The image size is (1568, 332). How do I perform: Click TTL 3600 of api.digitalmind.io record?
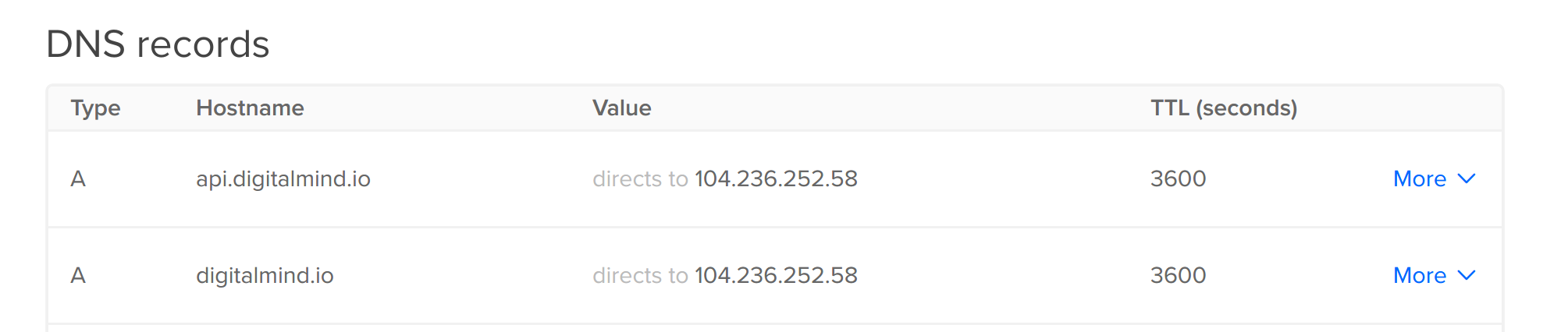click(x=1178, y=179)
